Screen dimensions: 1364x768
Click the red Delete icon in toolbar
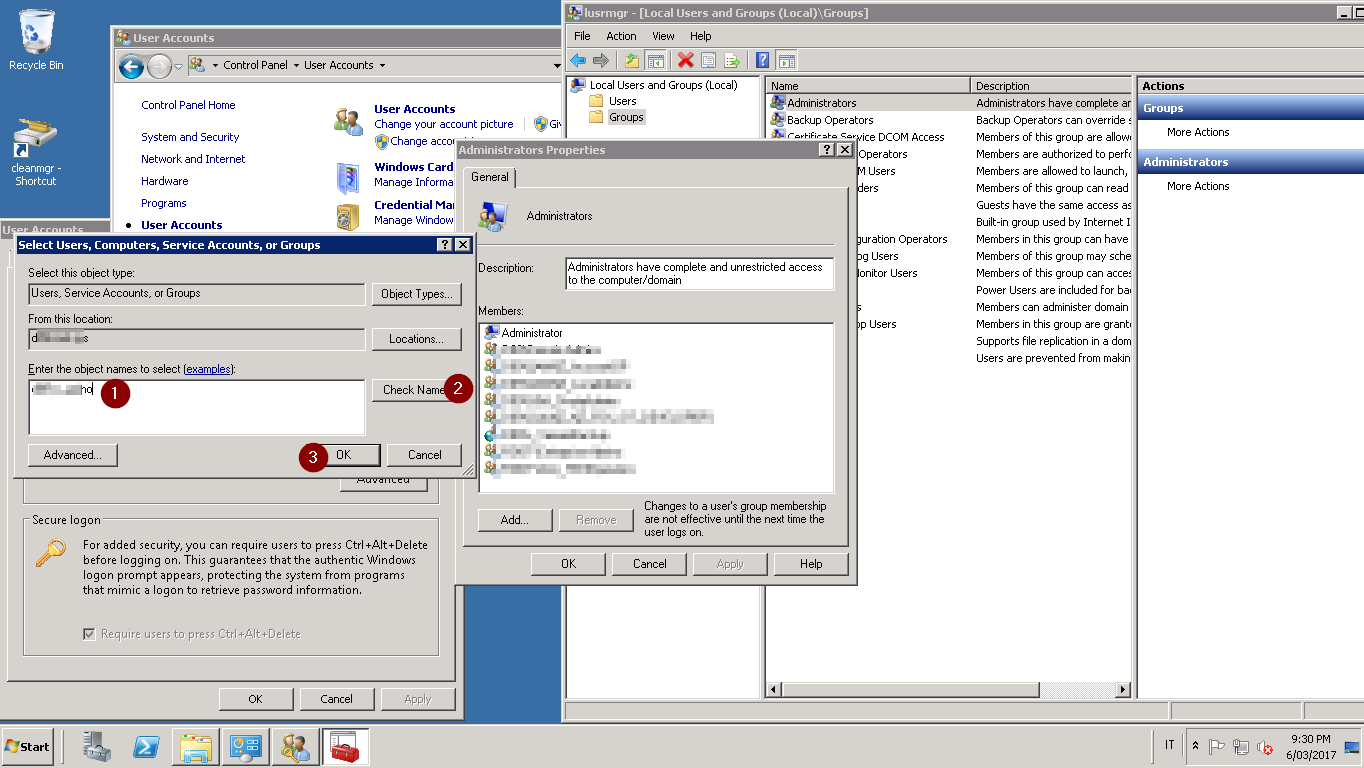coord(685,60)
